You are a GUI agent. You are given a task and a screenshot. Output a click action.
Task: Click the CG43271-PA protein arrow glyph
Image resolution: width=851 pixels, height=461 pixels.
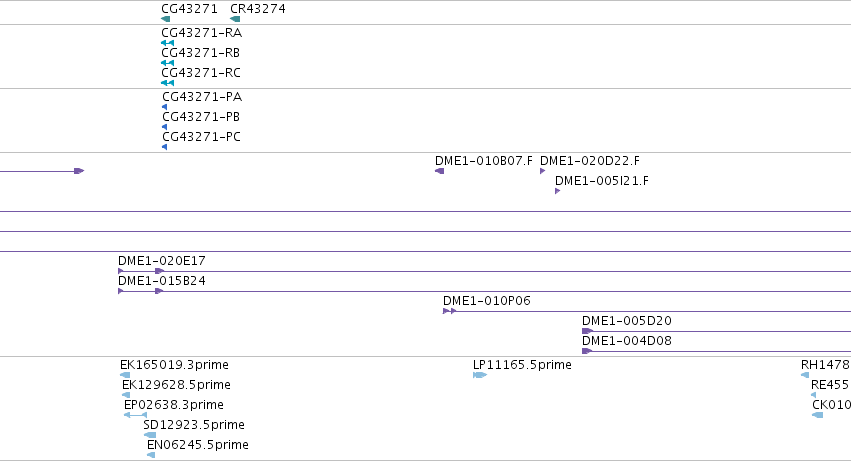pyautogui.click(x=164, y=107)
